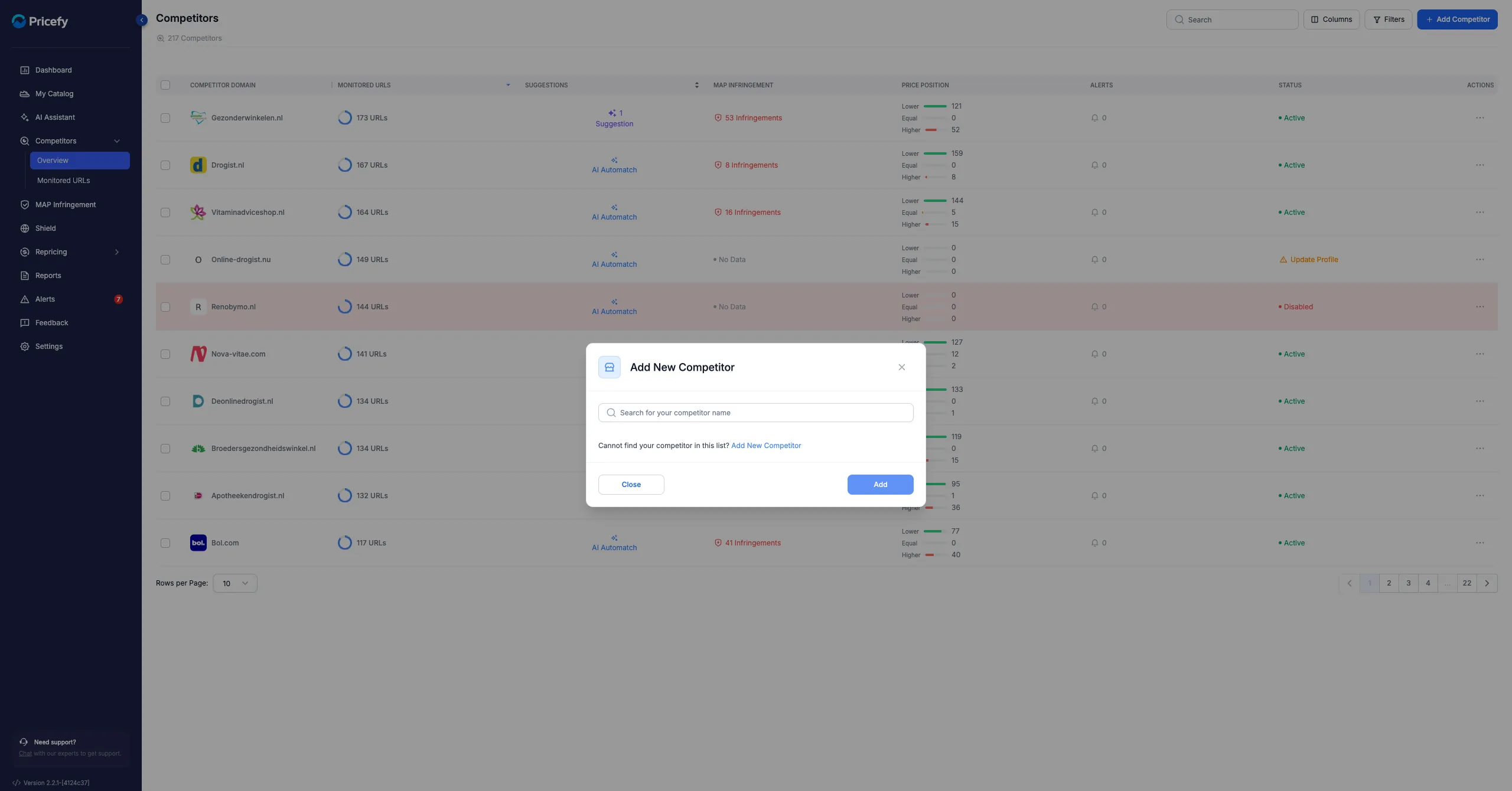
Task: Open actions menu for Nova-vitae.com
Action: (1480, 354)
